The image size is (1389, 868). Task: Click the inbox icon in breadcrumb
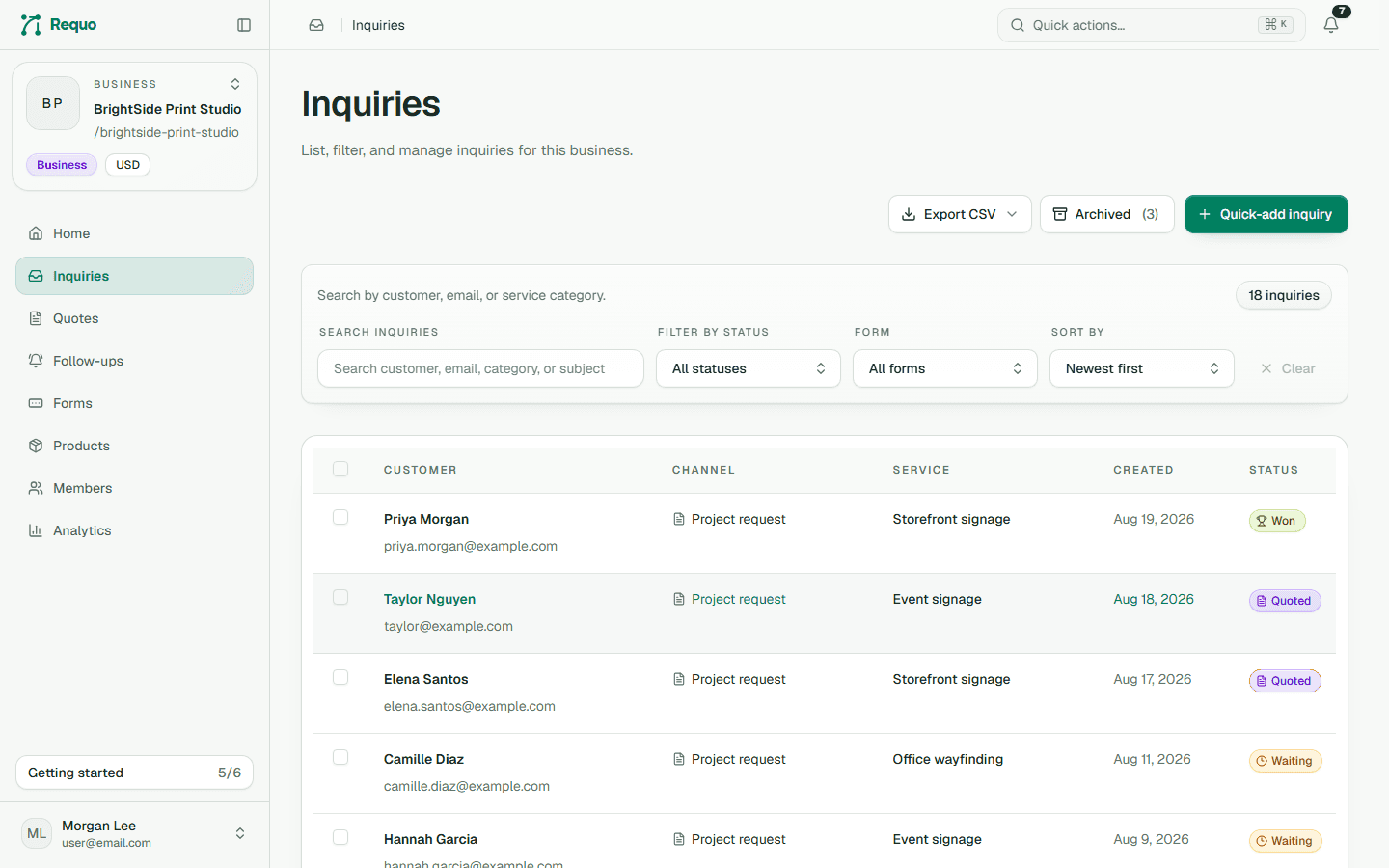tap(316, 25)
